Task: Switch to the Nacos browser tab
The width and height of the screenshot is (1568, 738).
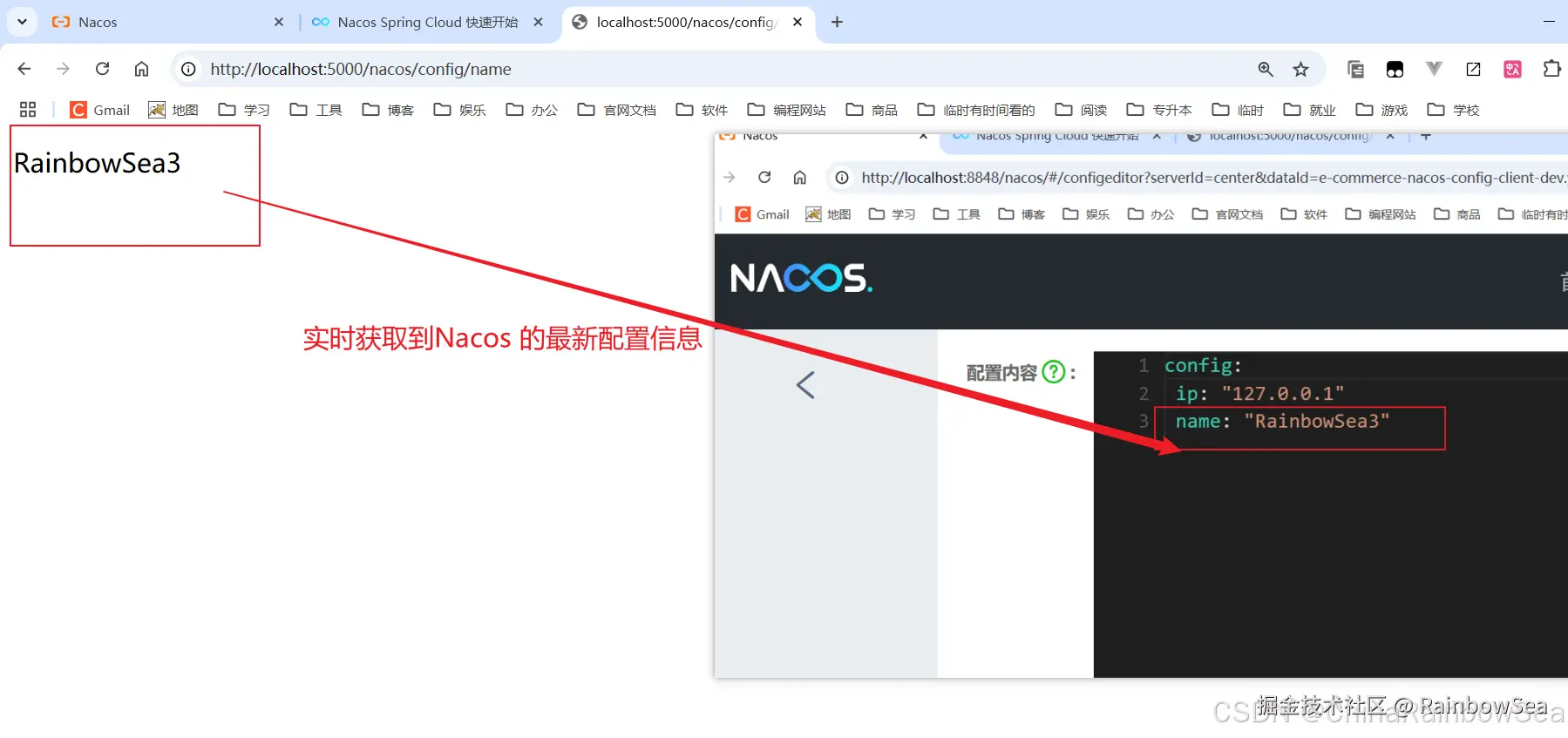Action: click(x=166, y=22)
